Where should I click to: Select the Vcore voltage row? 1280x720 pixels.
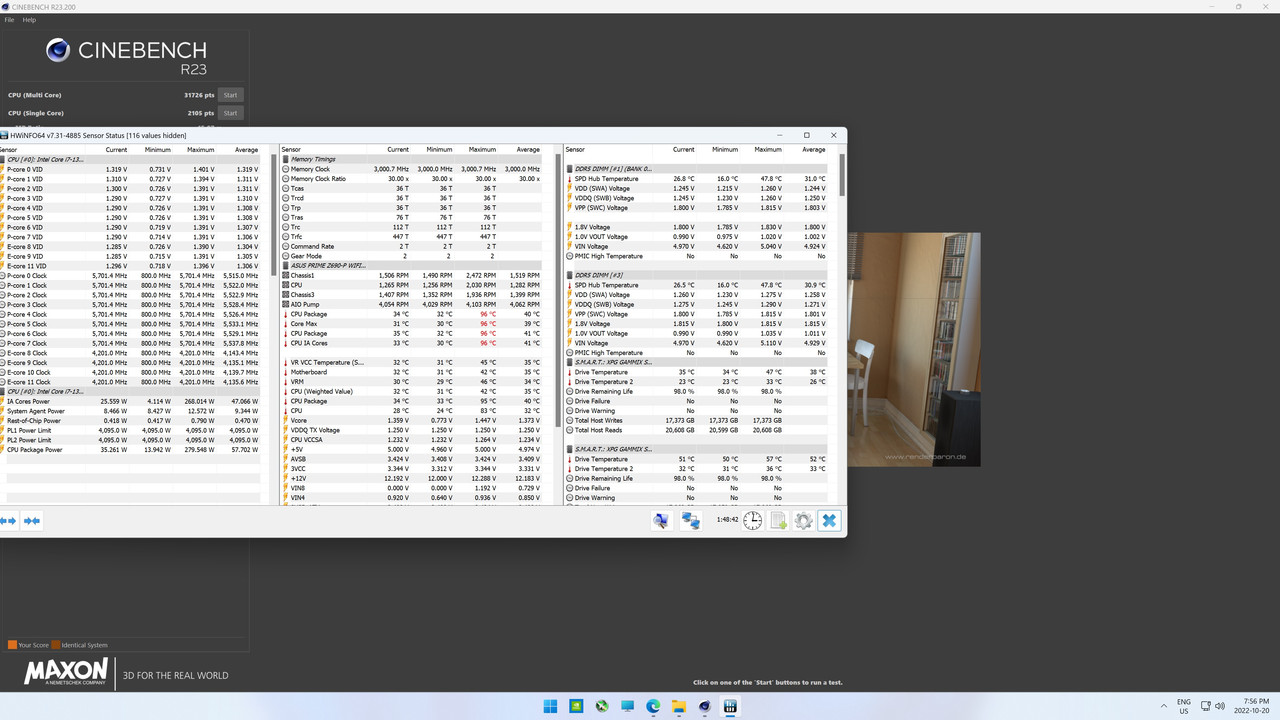tap(411, 420)
